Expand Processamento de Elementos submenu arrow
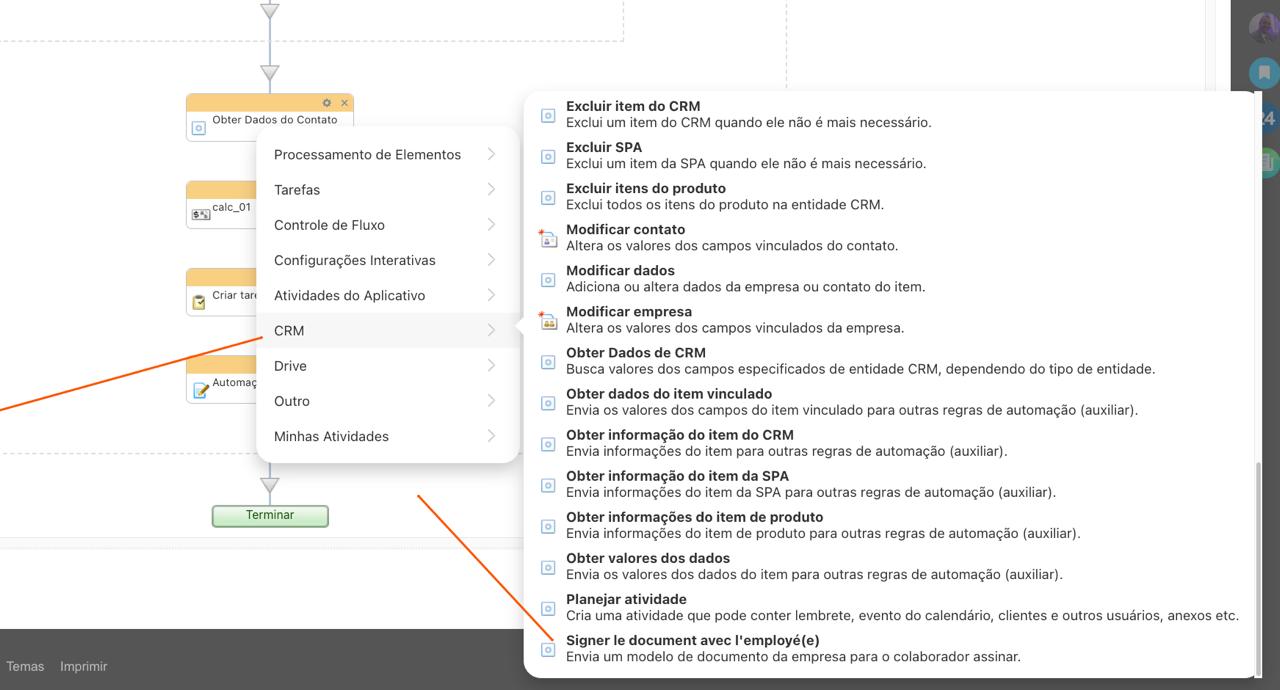Screen dimensions: 1280x690 pyautogui.click(x=491, y=154)
